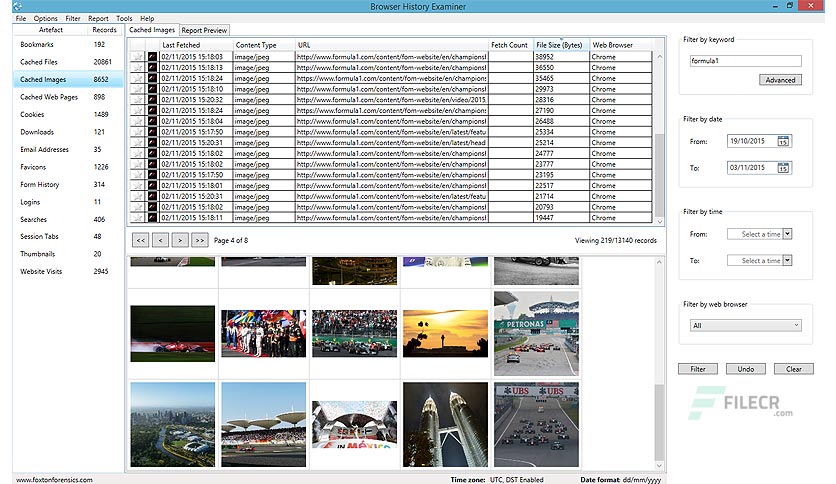Go to the previous results page

coord(160,240)
